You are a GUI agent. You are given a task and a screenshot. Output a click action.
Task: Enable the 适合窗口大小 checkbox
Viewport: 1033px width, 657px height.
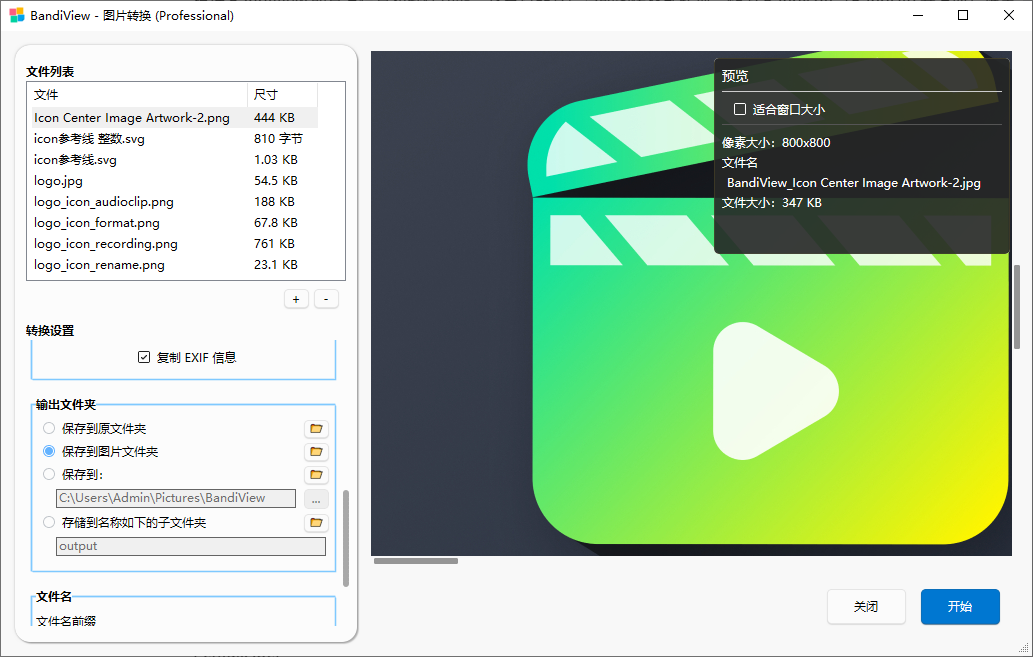740,109
